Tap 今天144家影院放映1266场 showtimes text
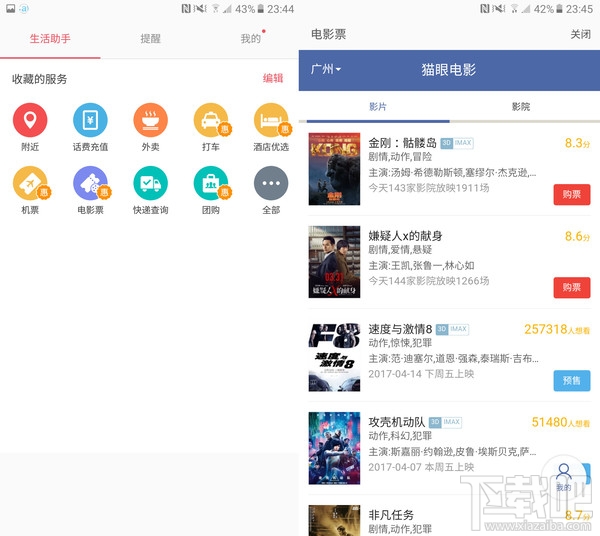The height and width of the screenshot is (536, 600). click(x=429, y=281)
